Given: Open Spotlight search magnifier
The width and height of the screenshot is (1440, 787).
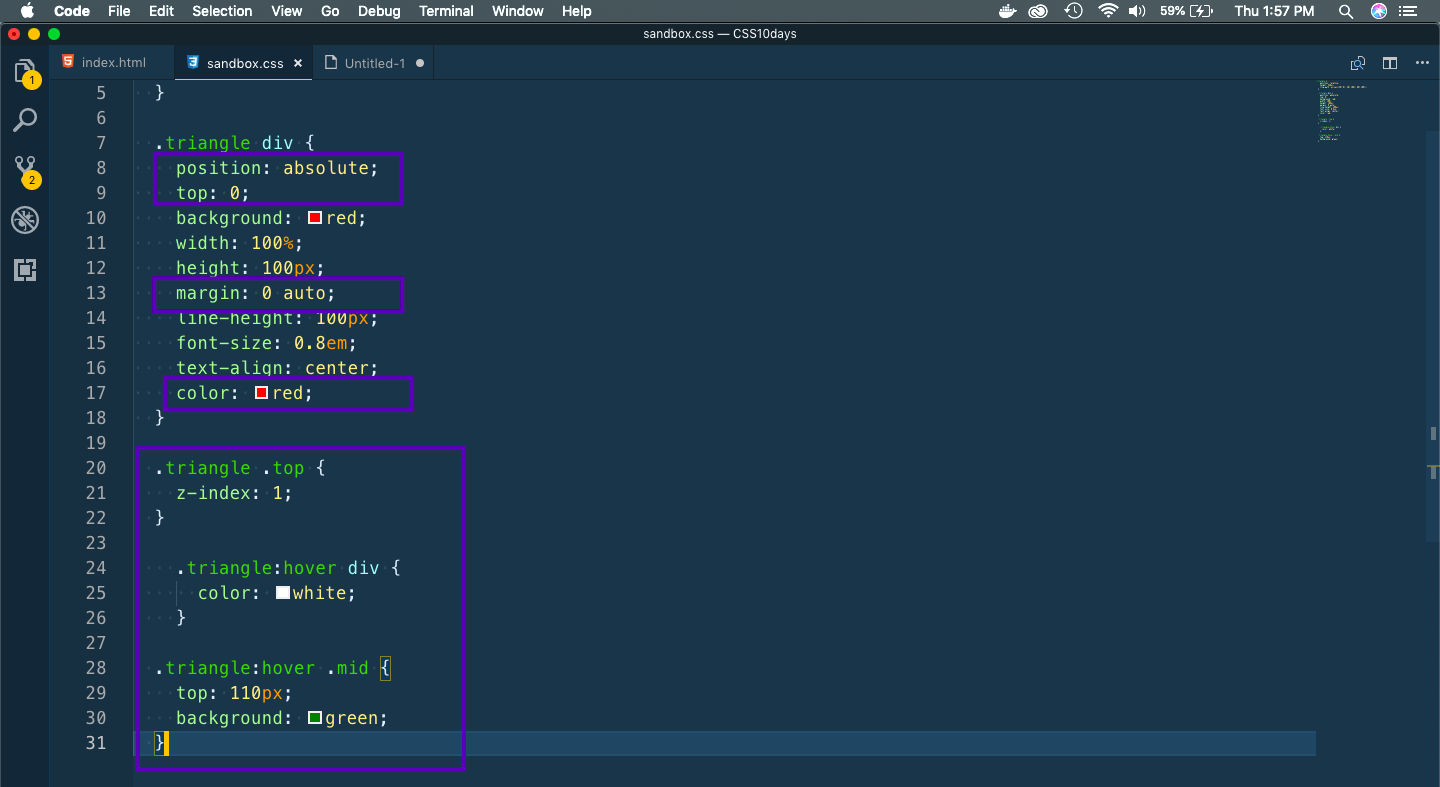Looking at the screenshot, I should click(x=1346, y=11).
